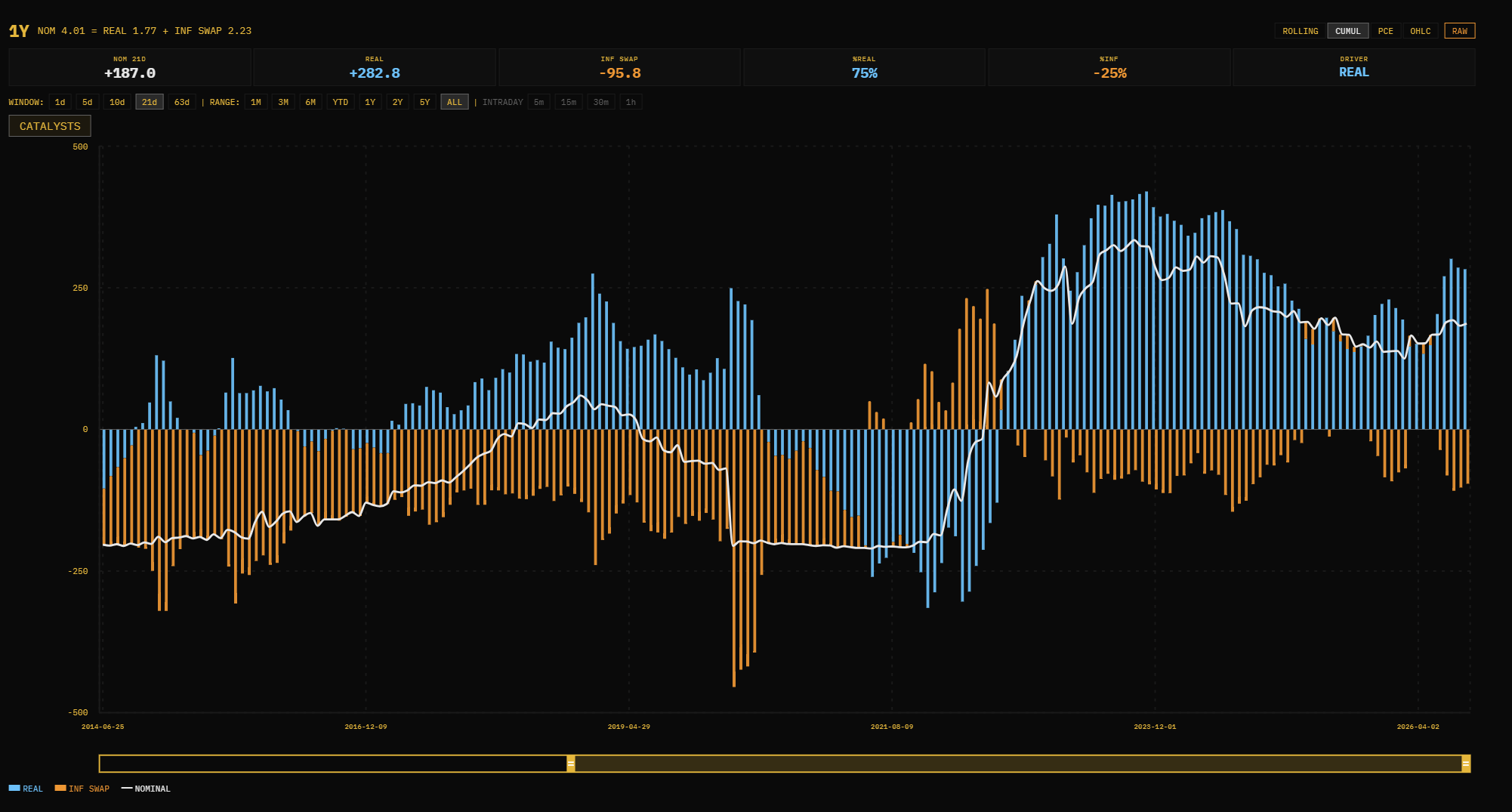Image resolution: width=1512 pixels, height=812 pixels.
Task: Click the left handle of range slider
Action: tap(571, 764)
